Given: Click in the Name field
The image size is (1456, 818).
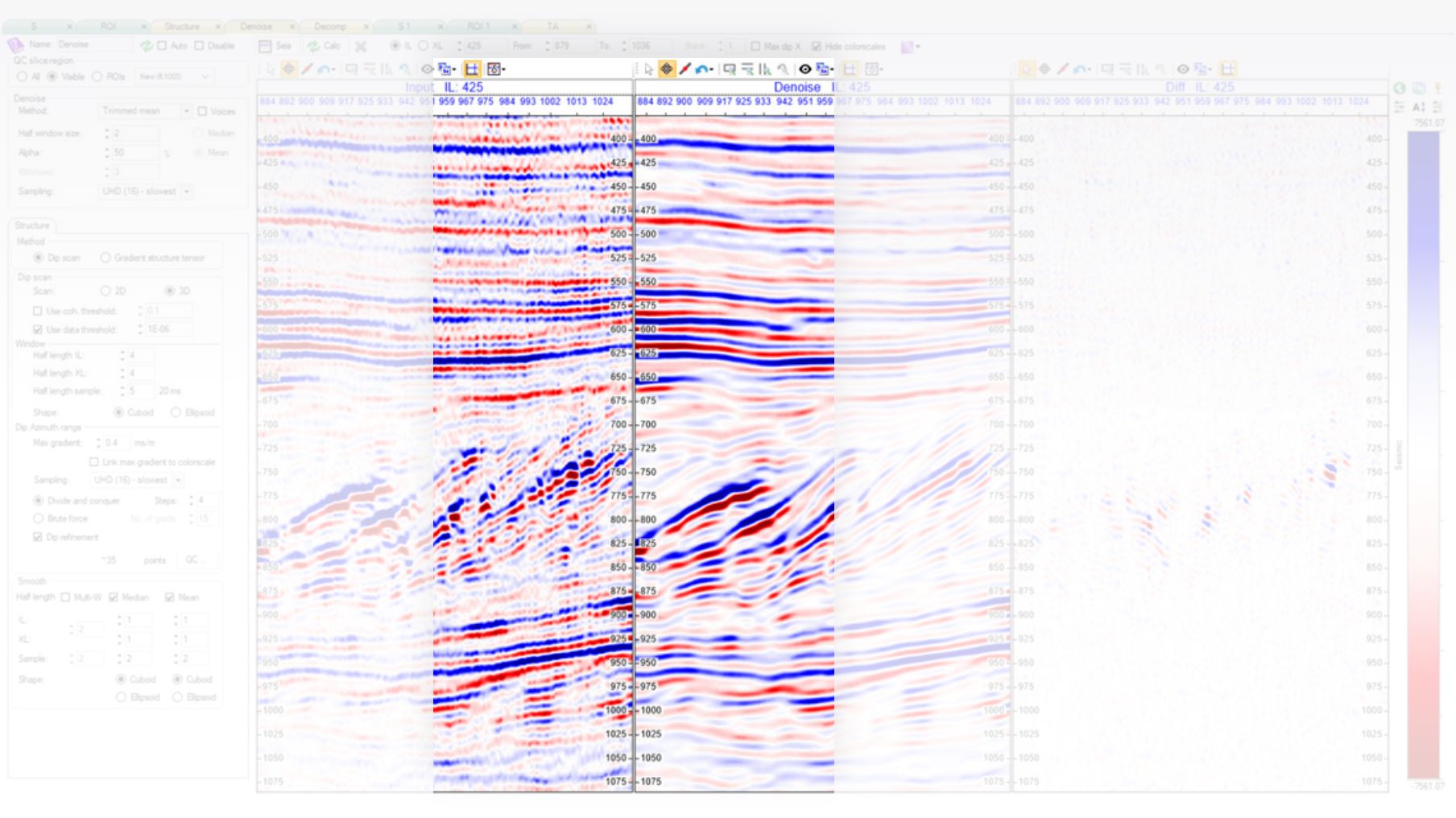Looking at the screenshot, I should 95,45.
